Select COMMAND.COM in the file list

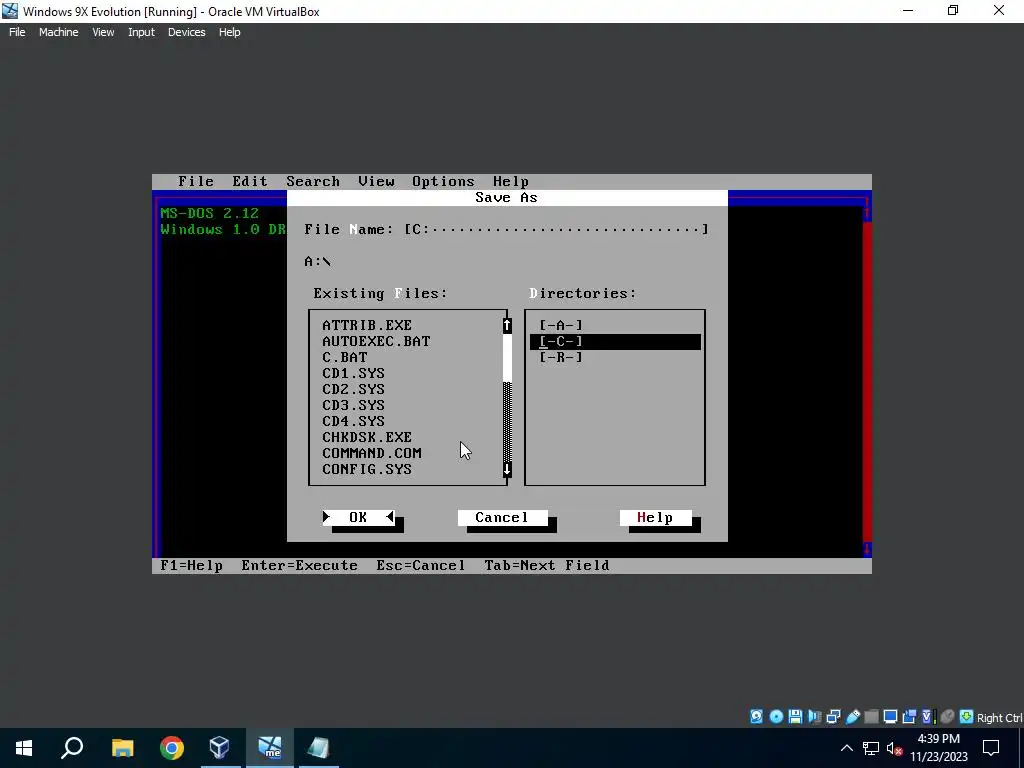tap(372, 453)
